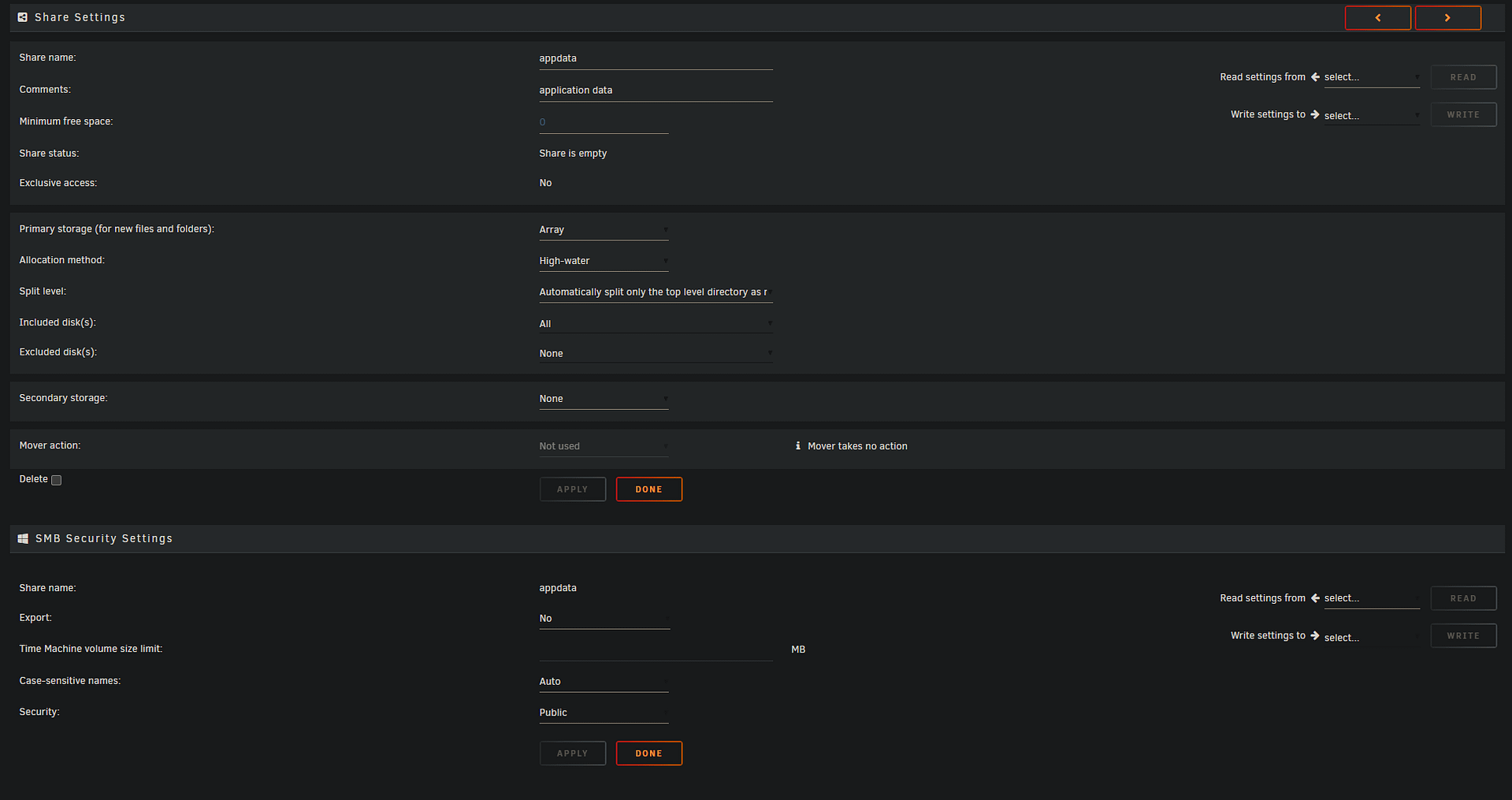Click the left arrow icon beside Share Settings 'Read settings from'
The width and height of the screenshot is (1512, 800).
(x=1314, y=77)
